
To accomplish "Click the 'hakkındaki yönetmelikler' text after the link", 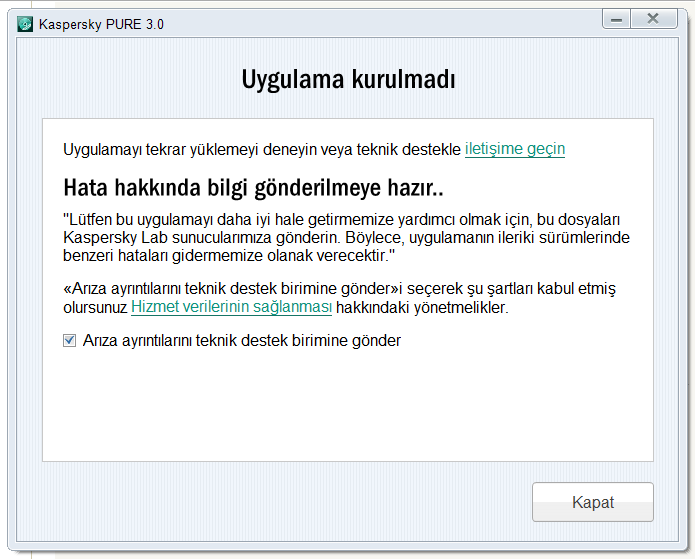I will pos(422,307).
